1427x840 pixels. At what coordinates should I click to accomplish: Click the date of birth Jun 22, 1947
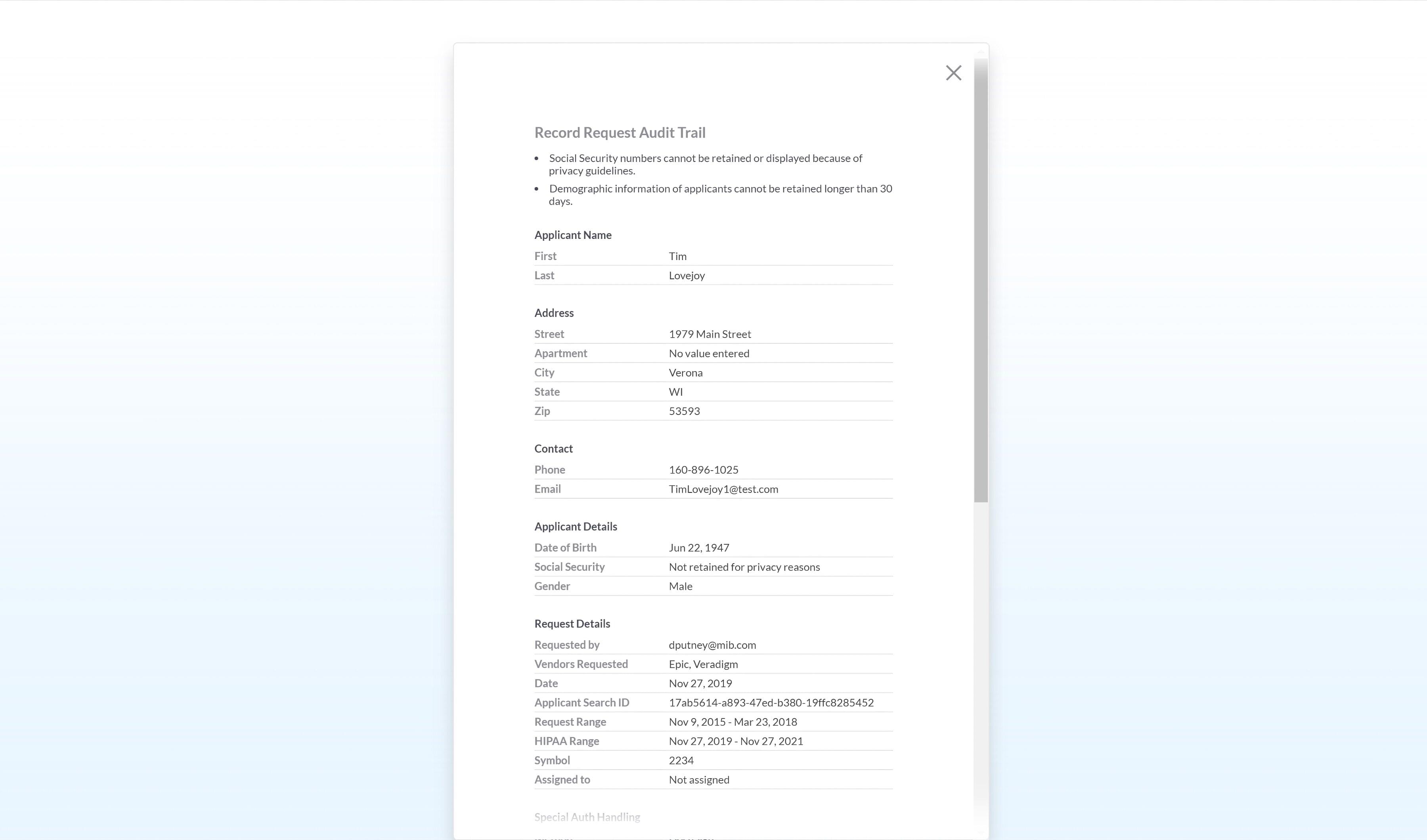click(x=699, y=547)
